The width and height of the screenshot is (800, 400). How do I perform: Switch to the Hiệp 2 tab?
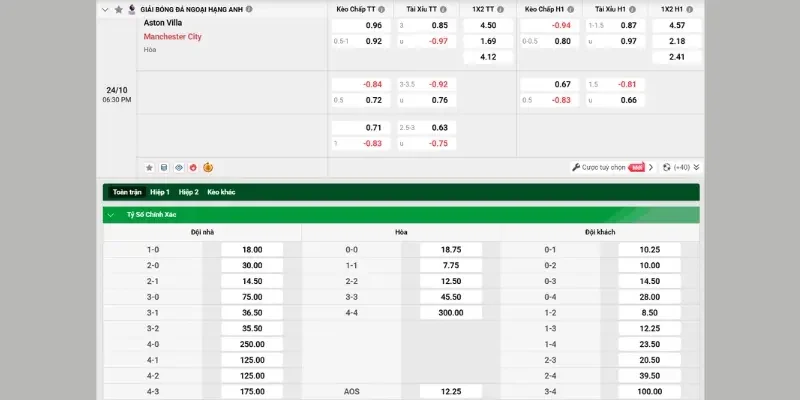tap(188, 192)
